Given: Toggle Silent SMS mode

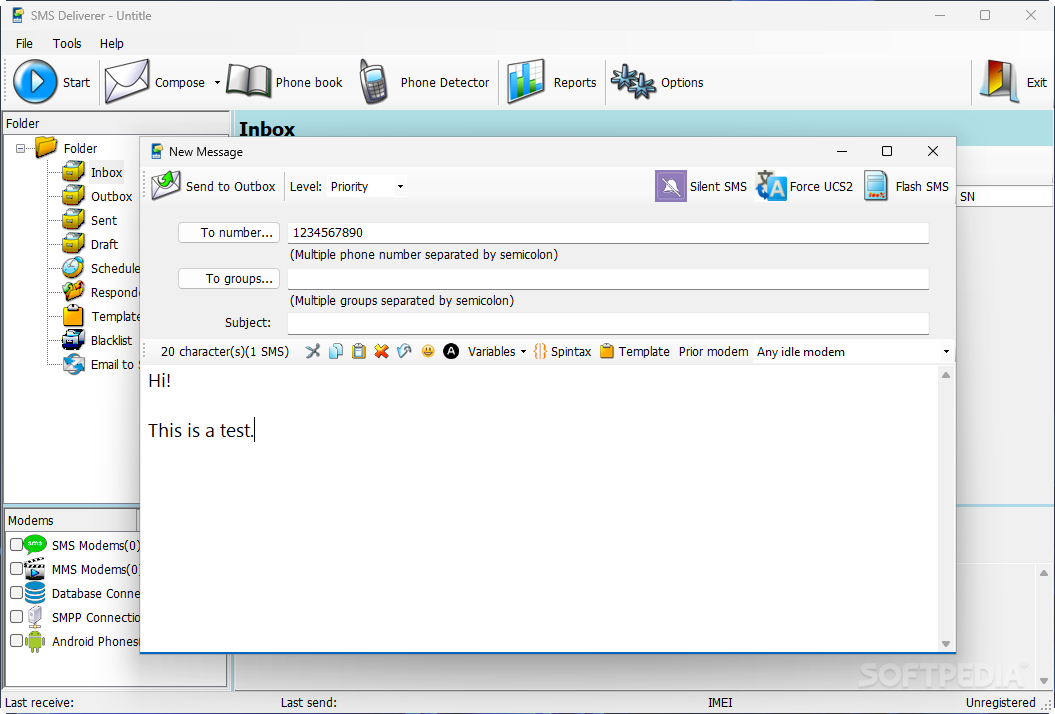Looking at the screenshot, I should coord(701,186).
